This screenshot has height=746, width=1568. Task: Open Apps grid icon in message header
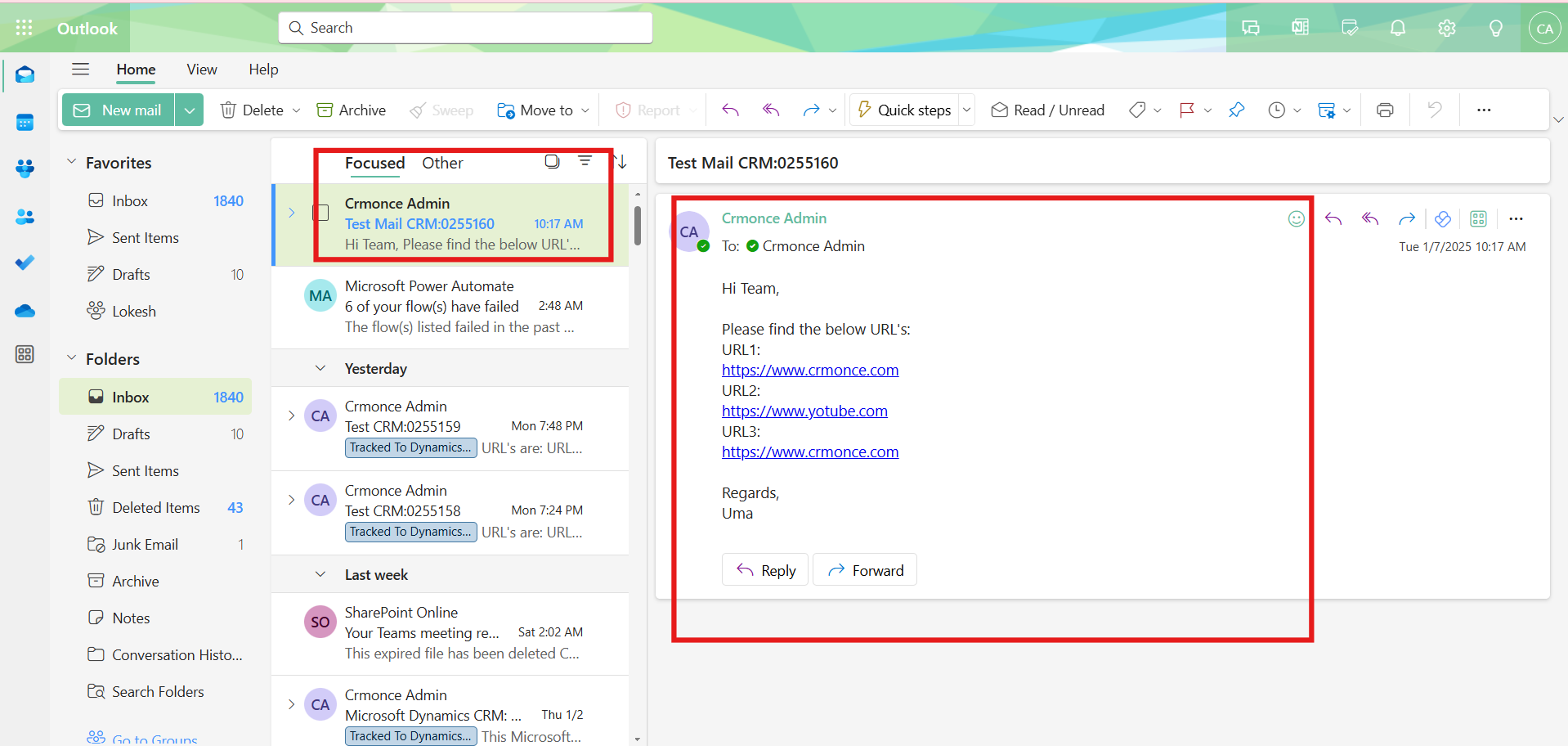click(x=1478, y=218)
